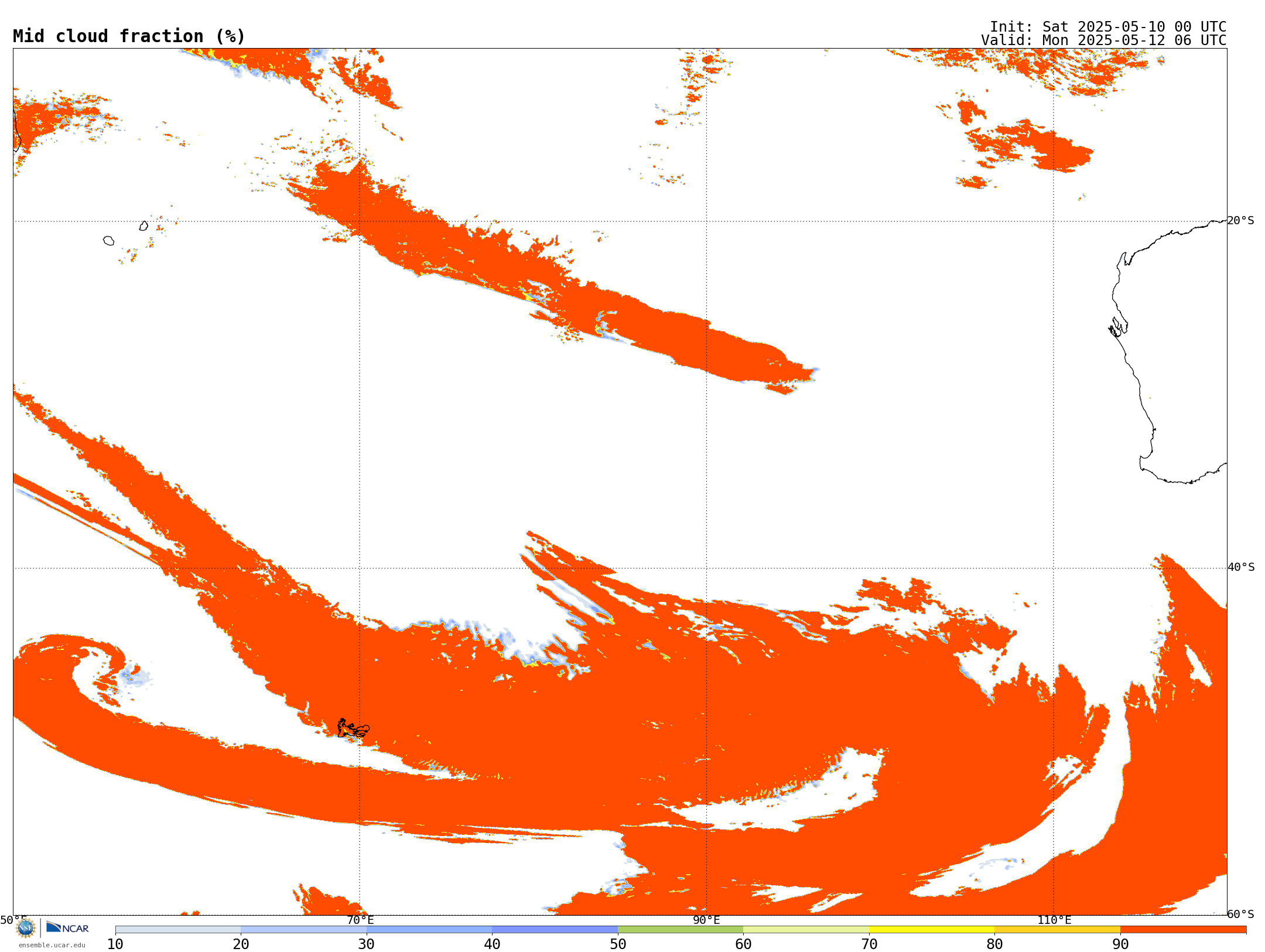Click the colorbar tick label 50

pyautogui.click(x=618, y=944)
